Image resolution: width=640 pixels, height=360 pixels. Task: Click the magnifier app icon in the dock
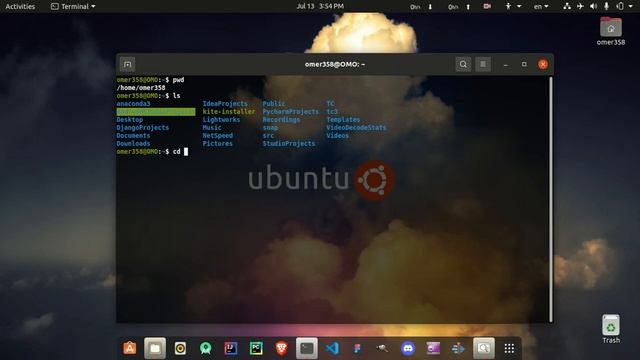click(484, 348)
